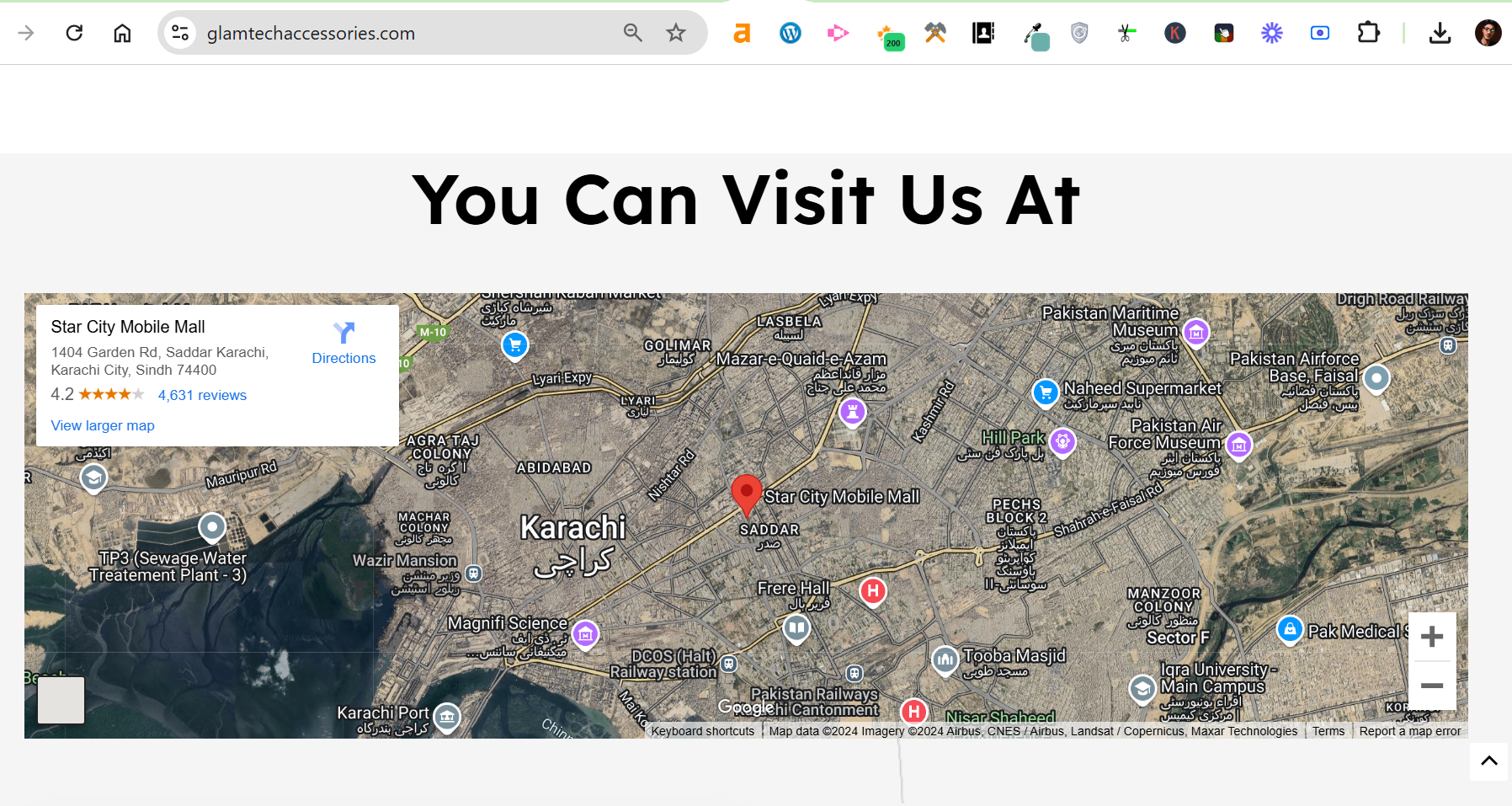Image resolution: width=1512 pixels, height=806 pixels.
Task: Open the color picker eyedropper extension
Action: coord(1036,36)
